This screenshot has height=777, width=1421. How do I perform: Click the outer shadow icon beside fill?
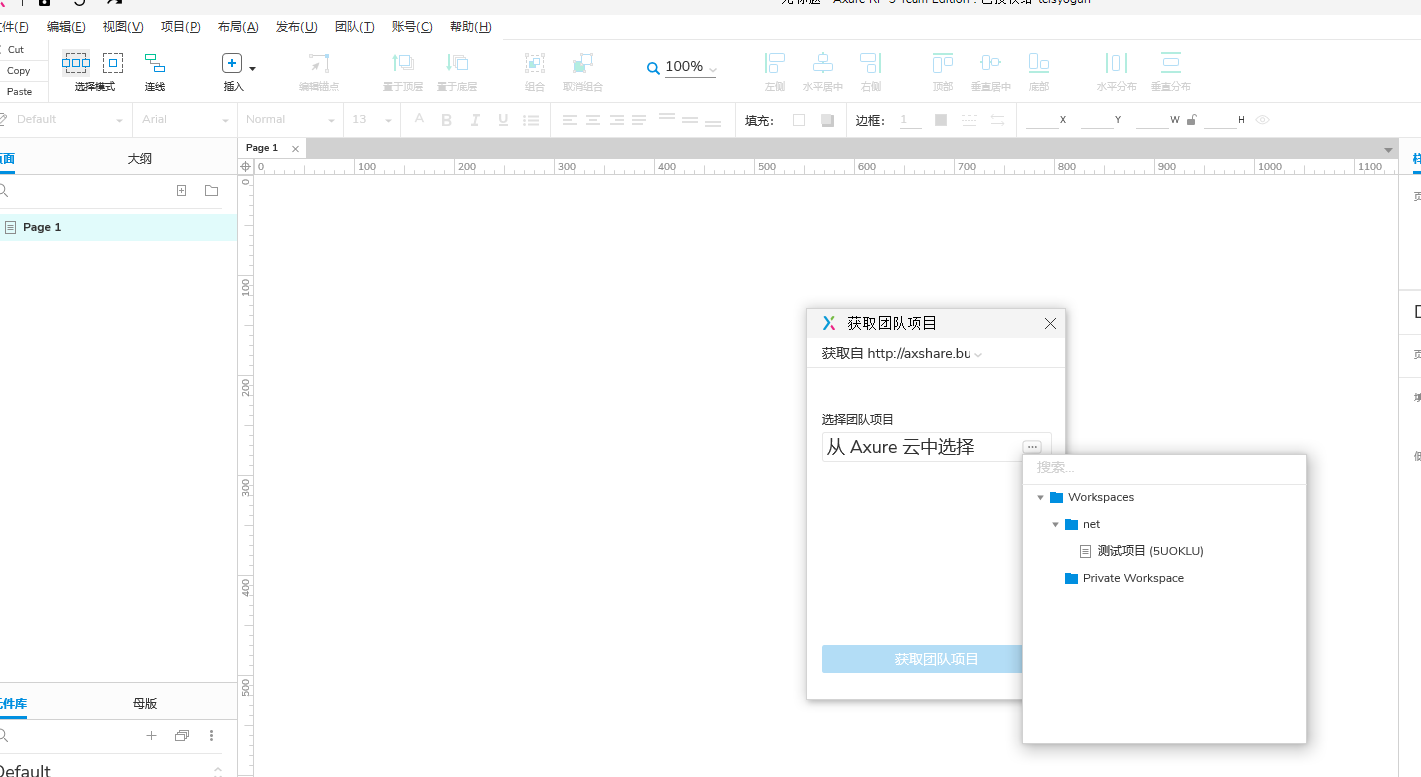tap(827, 120)
